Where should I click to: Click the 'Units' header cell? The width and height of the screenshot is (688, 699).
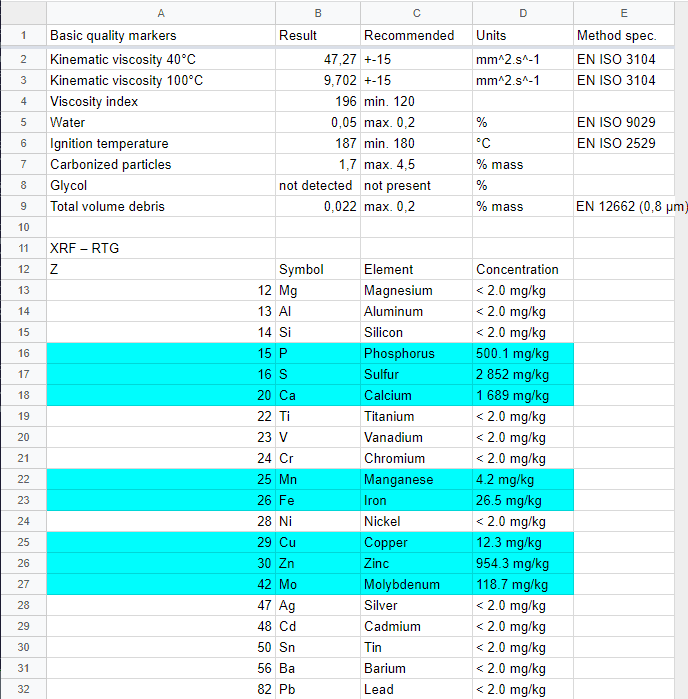tap(523, 35)
